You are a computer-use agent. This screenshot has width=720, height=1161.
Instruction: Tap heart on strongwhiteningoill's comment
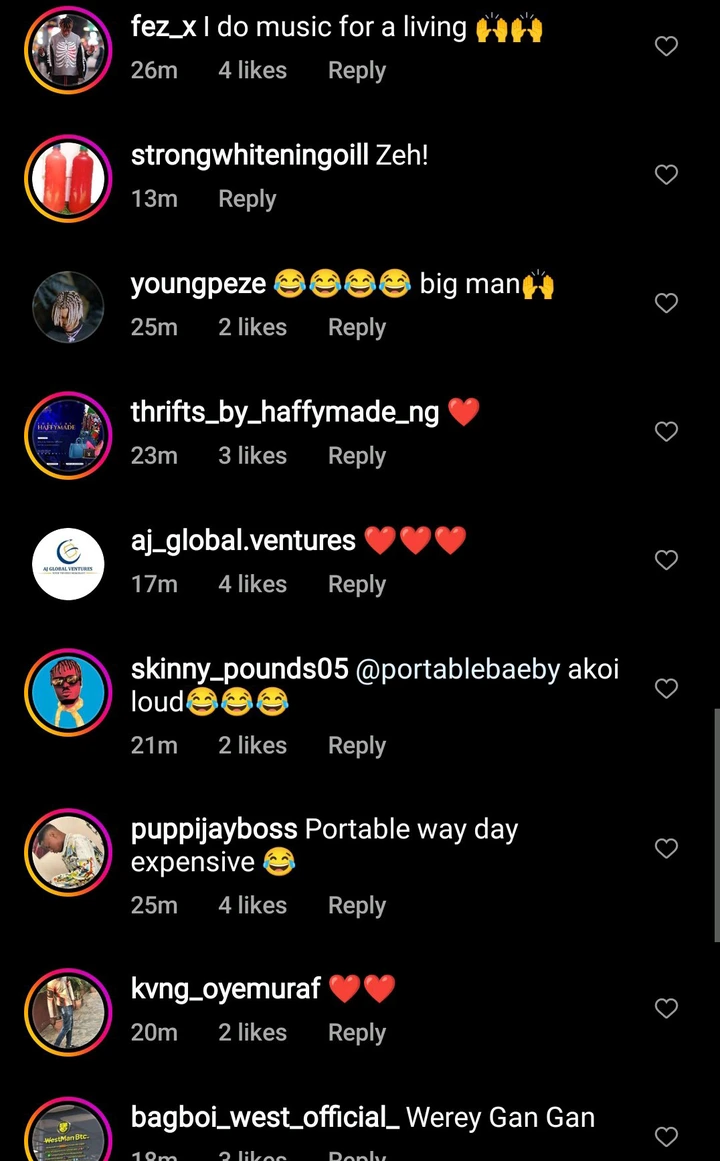(666, 175)
